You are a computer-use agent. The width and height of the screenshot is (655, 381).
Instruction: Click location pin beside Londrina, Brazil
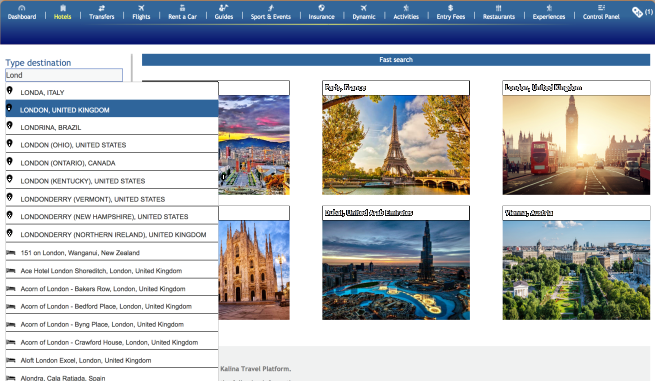pyautogui.click(x=10, y=125)
